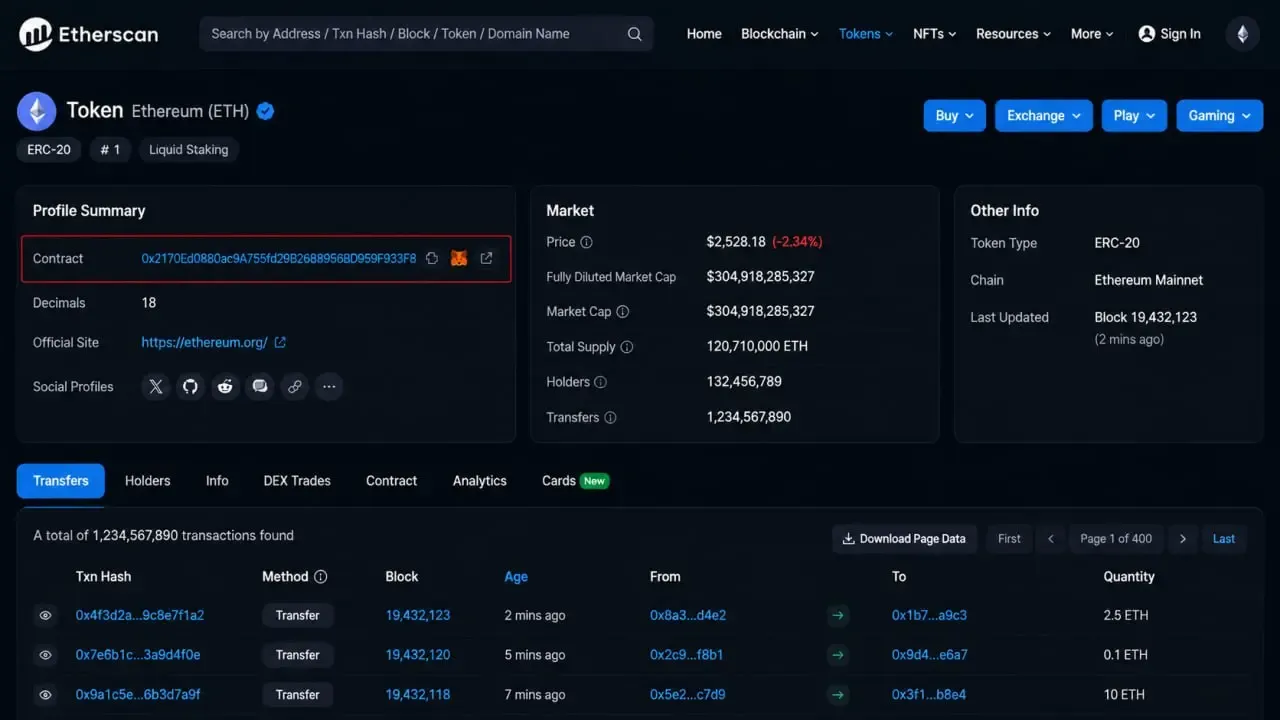Open the Reddit social profile icon
The width and height of the screenshot is (1280, 720).
tap(225, 387)
